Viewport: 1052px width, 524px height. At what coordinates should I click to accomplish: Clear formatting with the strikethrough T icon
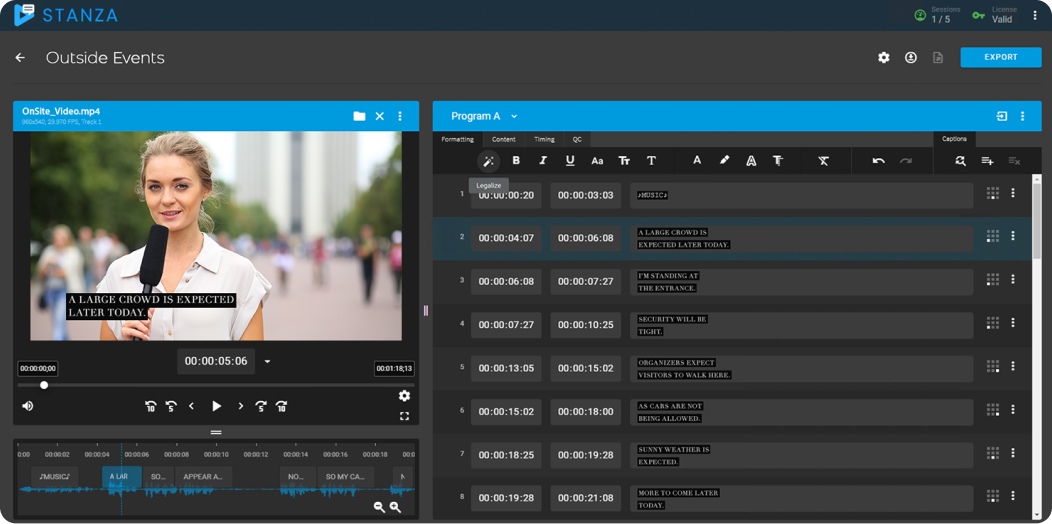[x=823, y=161]
